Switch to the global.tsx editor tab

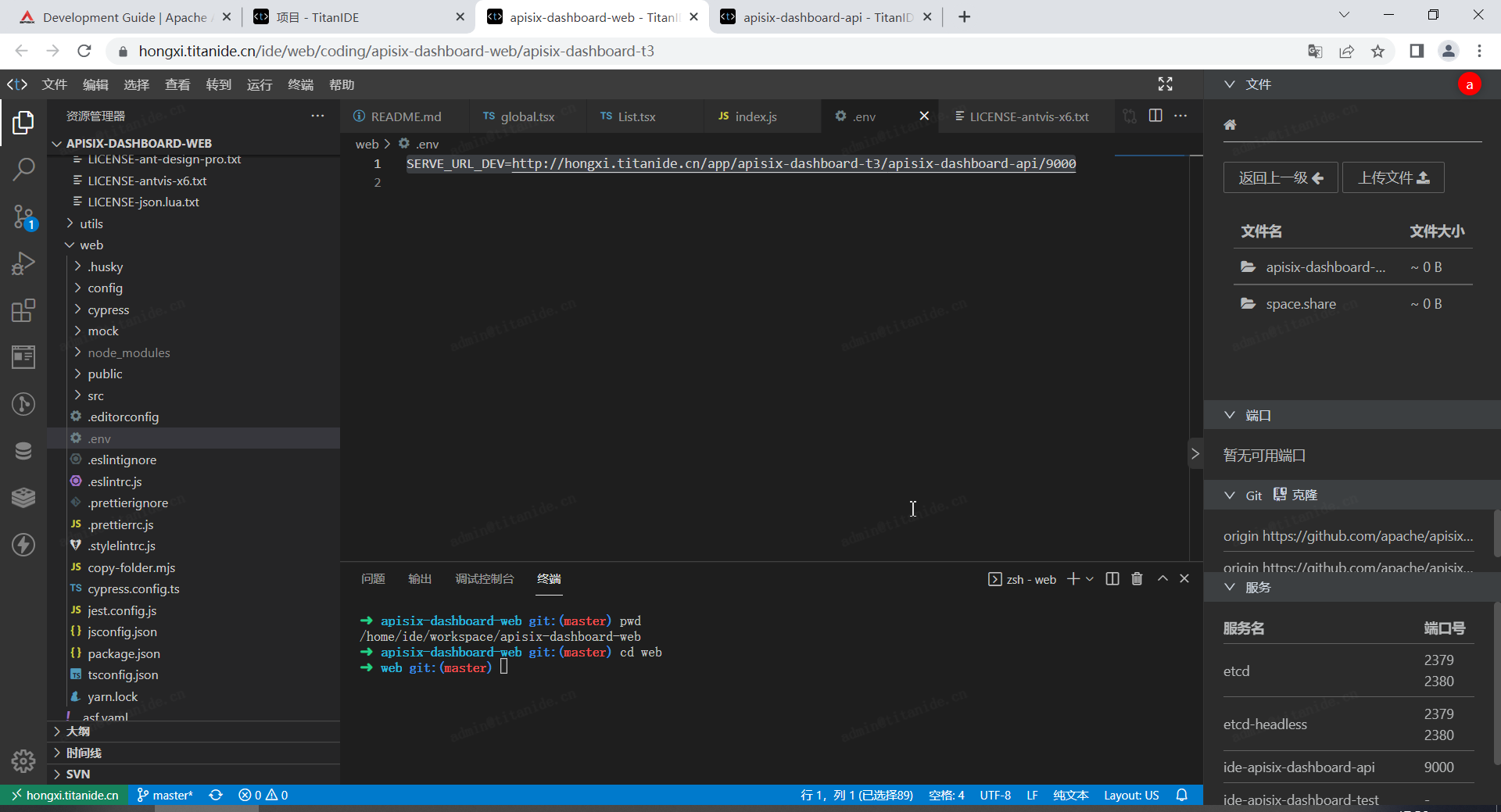click(526, 116)
